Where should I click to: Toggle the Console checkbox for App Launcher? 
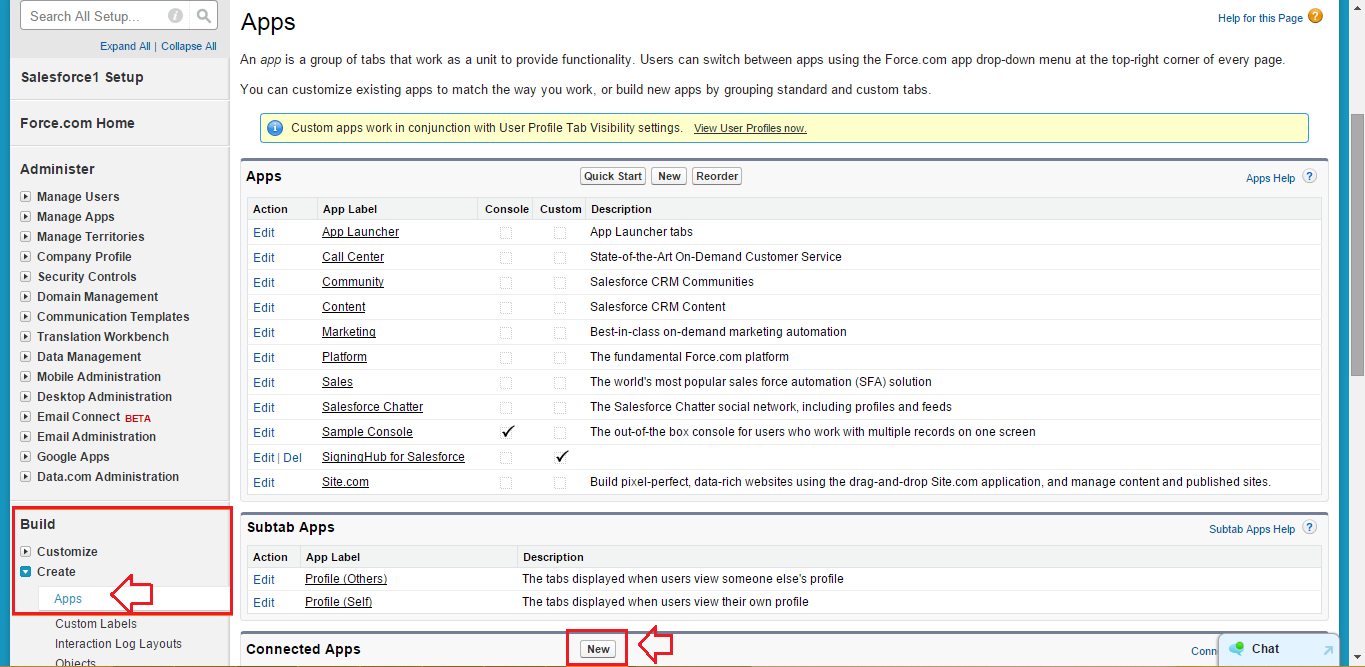[506, 232]
